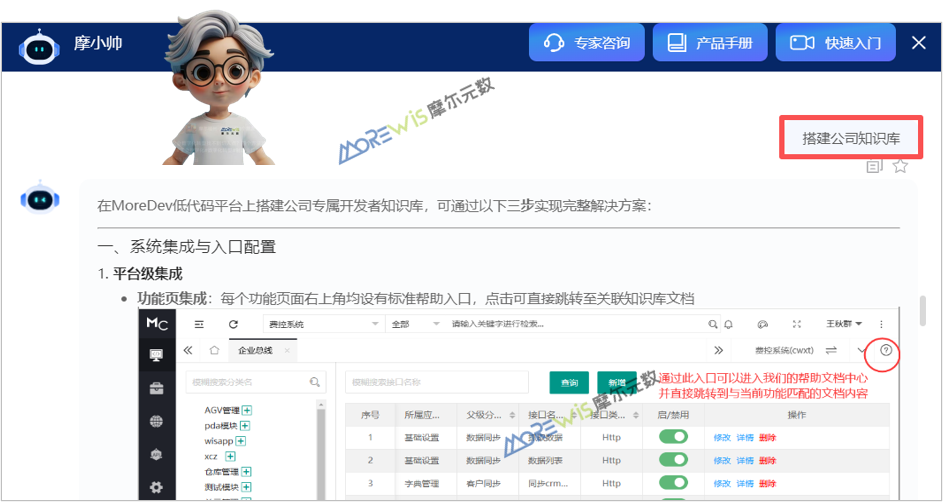
Task: Click the double right arrow tab scroller
Action: pyautogui.click(x=718, y=350)
